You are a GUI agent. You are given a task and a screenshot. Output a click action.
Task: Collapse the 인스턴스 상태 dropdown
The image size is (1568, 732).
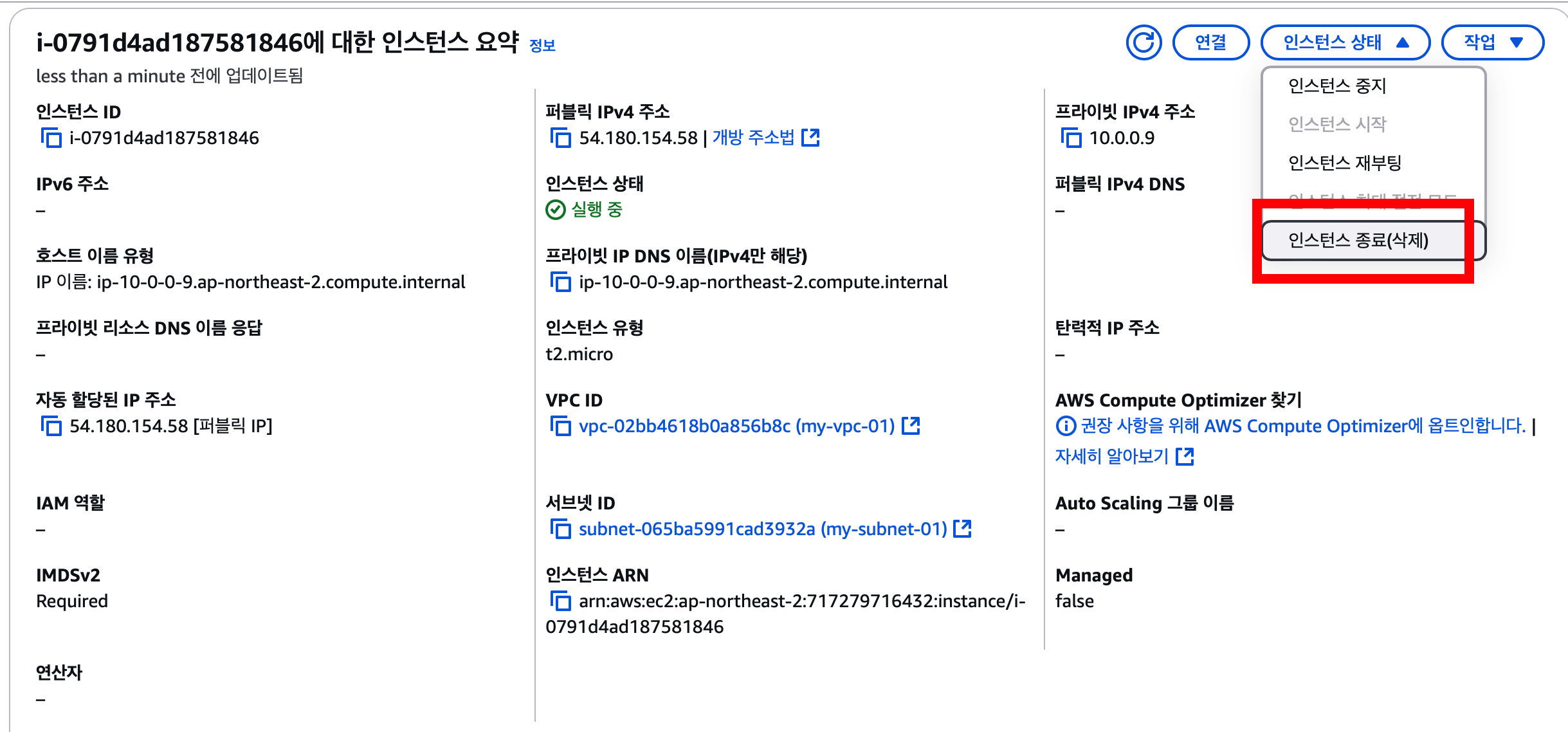click(1345, 42)
